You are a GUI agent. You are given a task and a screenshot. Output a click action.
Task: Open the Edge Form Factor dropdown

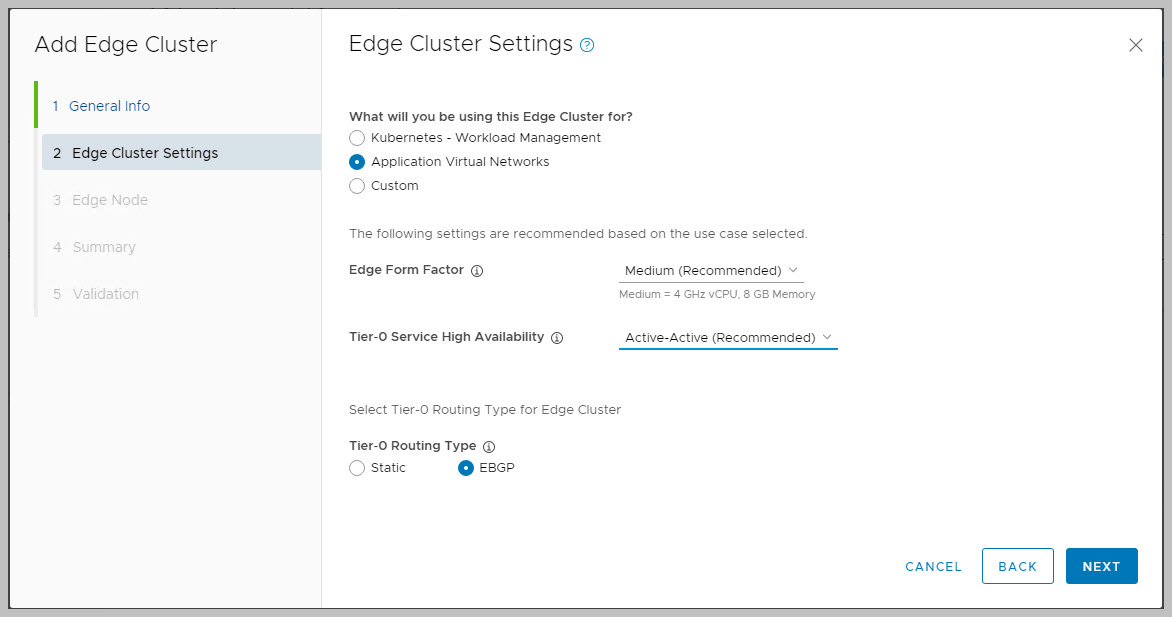(x=711, y=271)
